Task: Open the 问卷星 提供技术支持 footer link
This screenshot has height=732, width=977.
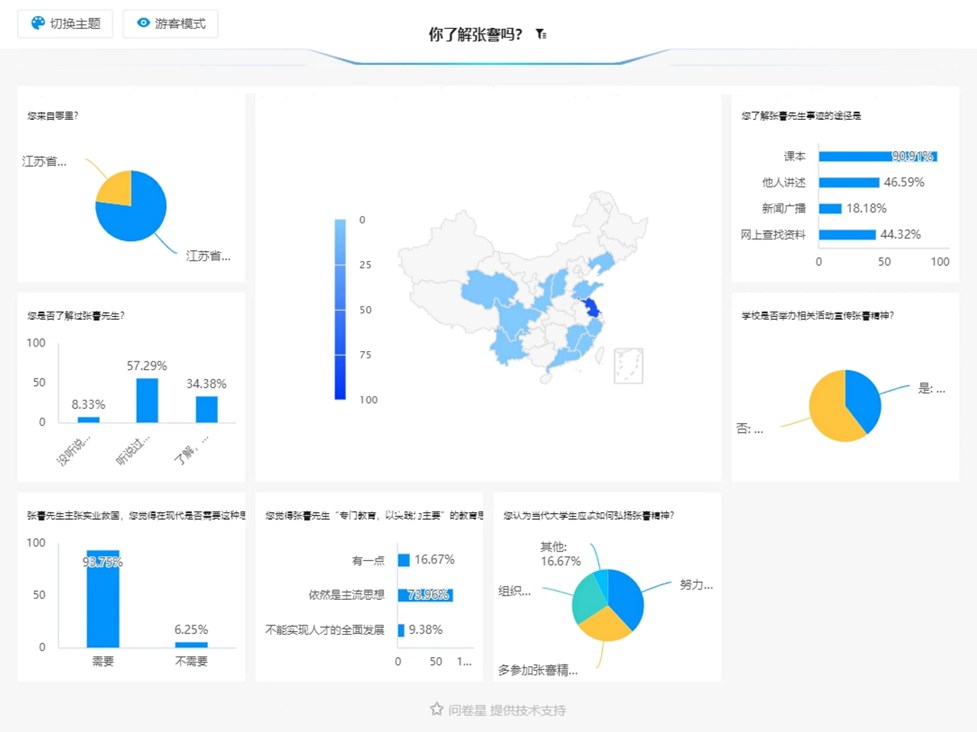Action: coord(507,710)
